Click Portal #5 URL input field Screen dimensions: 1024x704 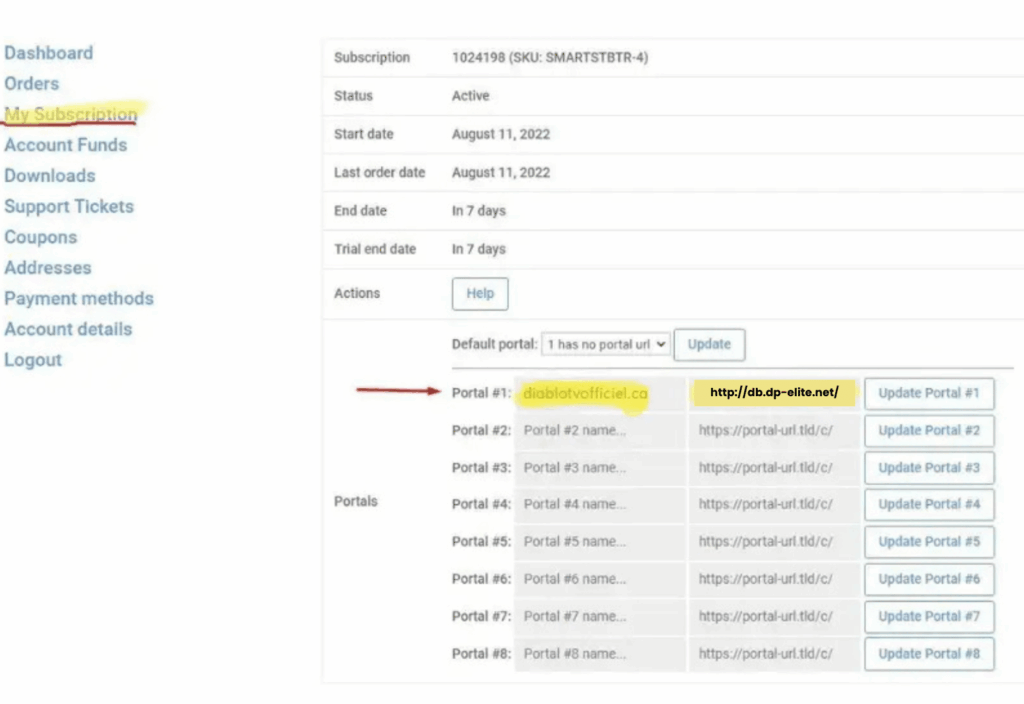pyautogui.click(x=774, y=542)
